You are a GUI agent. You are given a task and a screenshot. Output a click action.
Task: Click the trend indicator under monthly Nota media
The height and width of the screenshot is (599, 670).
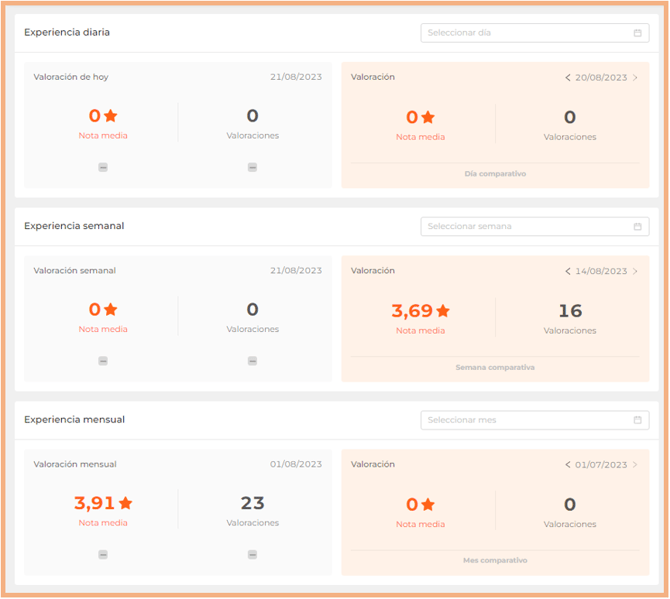tap(103, 554)
